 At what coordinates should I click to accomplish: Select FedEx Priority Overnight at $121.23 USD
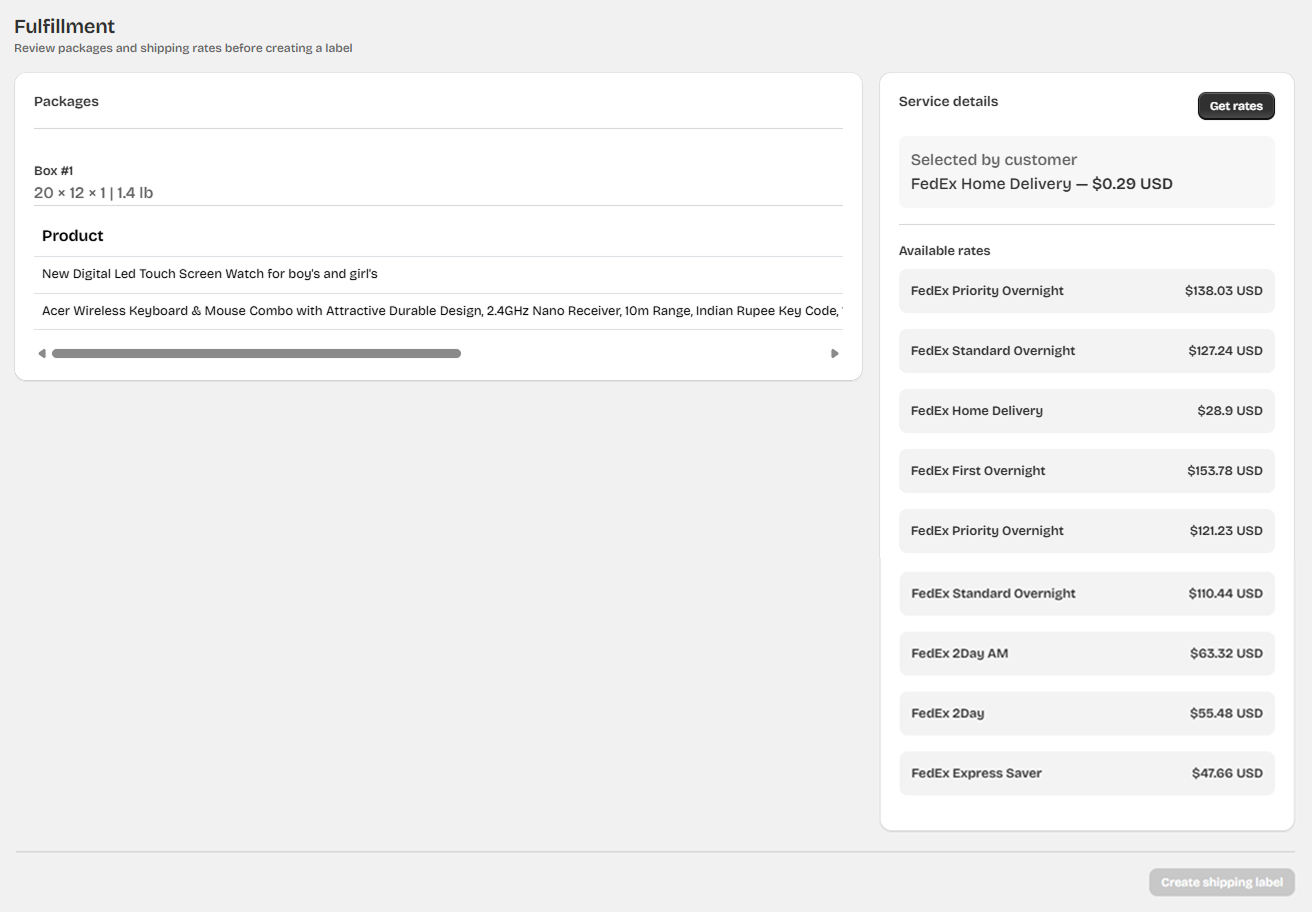coord(1086,531)
